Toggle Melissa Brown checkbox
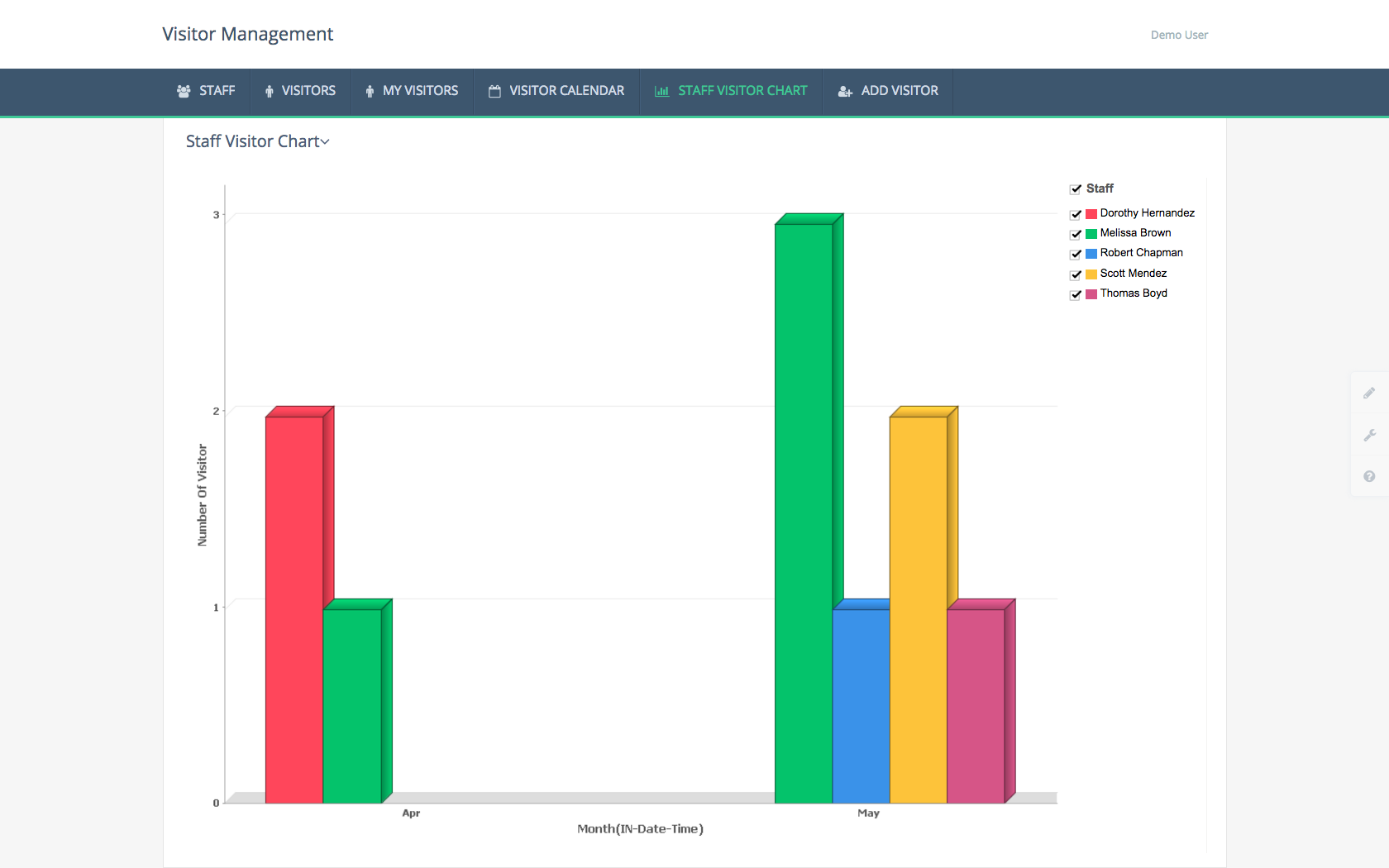1389x868 pixels. coord(1076,234)
